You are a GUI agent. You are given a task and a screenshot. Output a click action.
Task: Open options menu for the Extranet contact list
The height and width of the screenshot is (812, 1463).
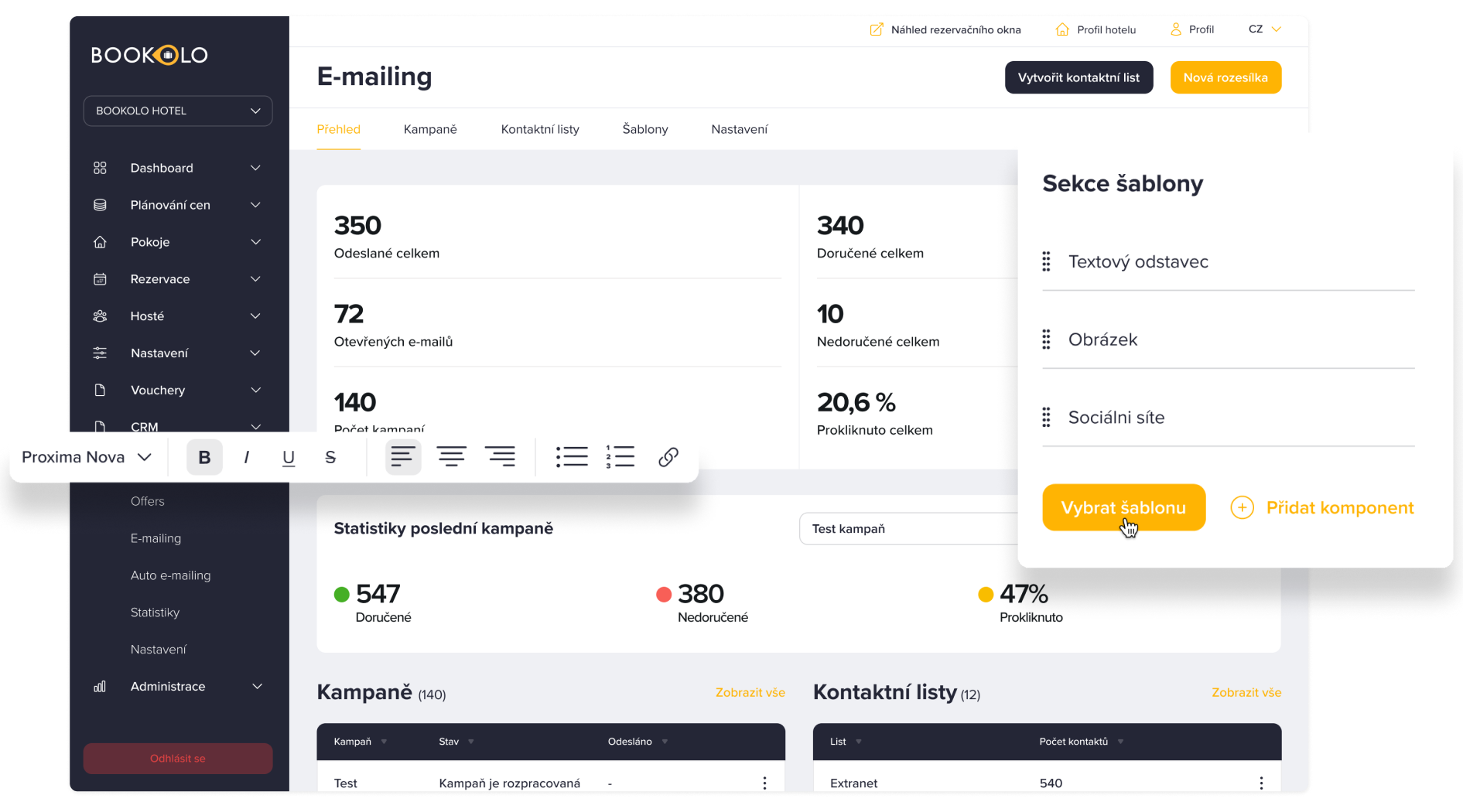pyautogui.click(x=1261, y=783)
